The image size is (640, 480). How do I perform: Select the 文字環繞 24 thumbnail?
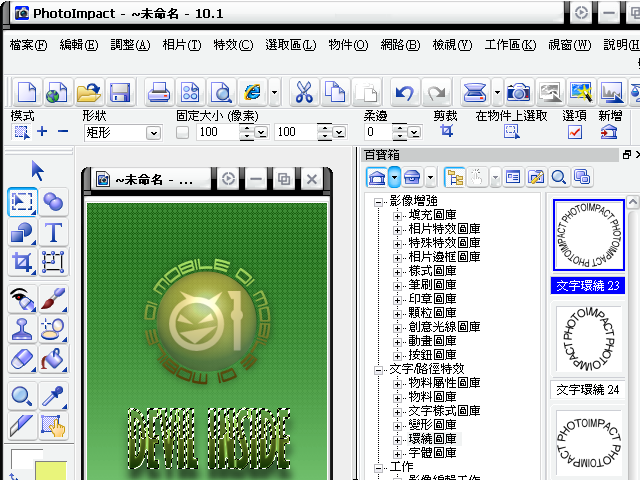tap(589, 339)
